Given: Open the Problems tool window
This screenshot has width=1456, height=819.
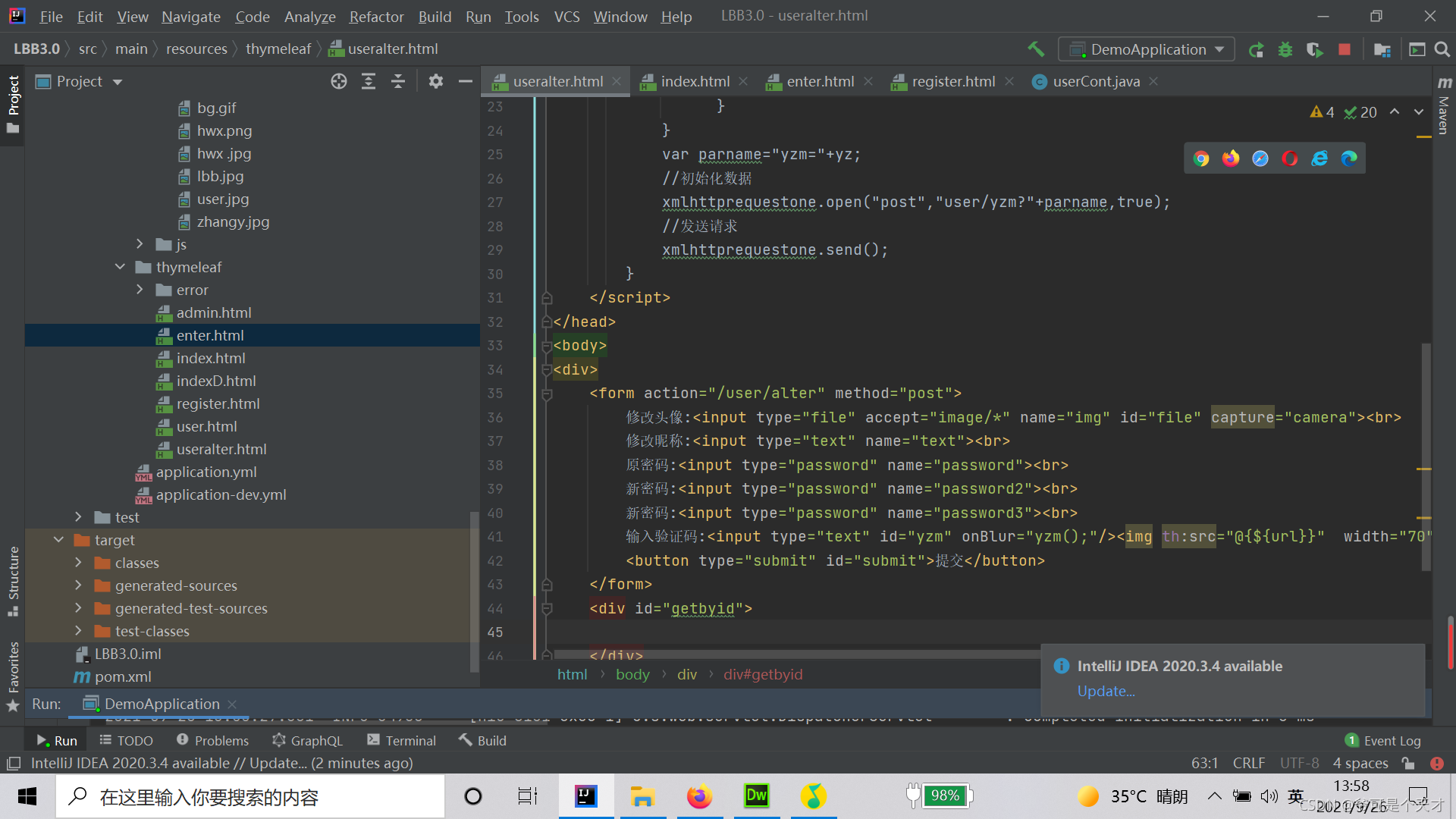Looking at the screenshot, I should point(212,741).
